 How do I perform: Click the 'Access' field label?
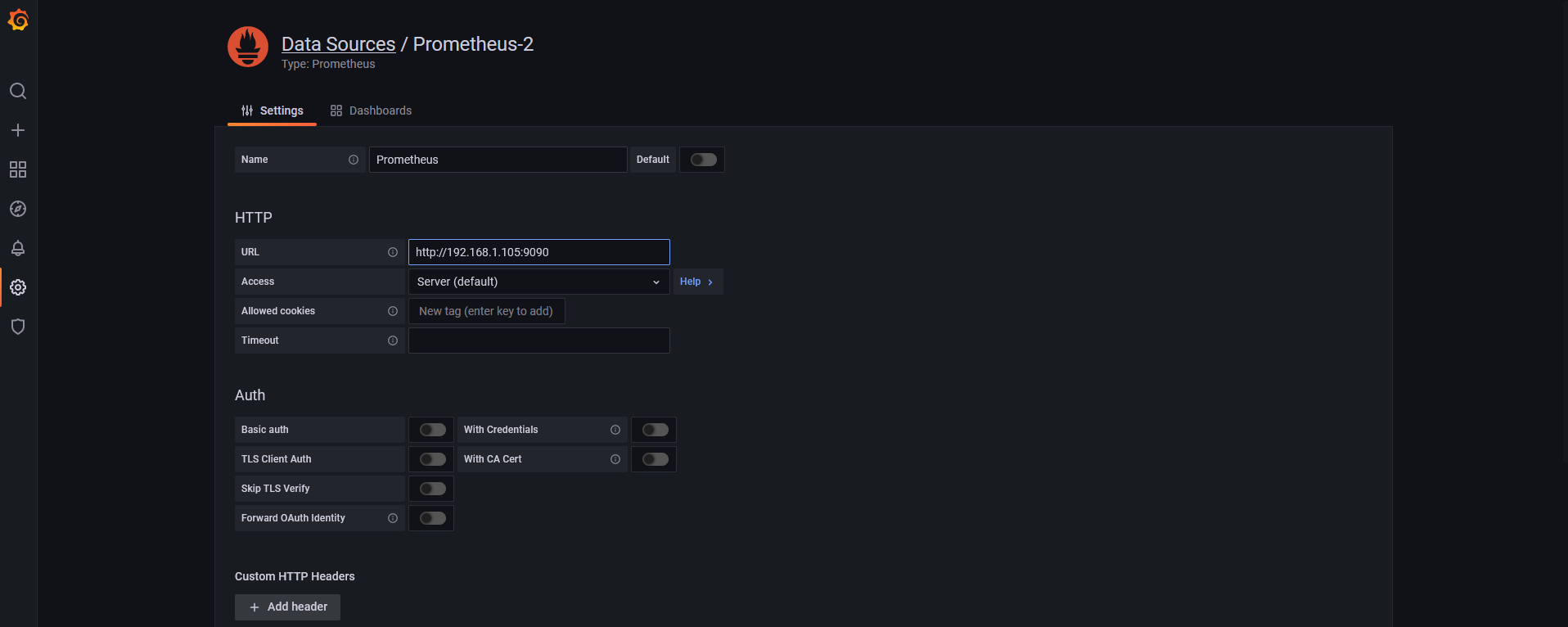point(258,282)
